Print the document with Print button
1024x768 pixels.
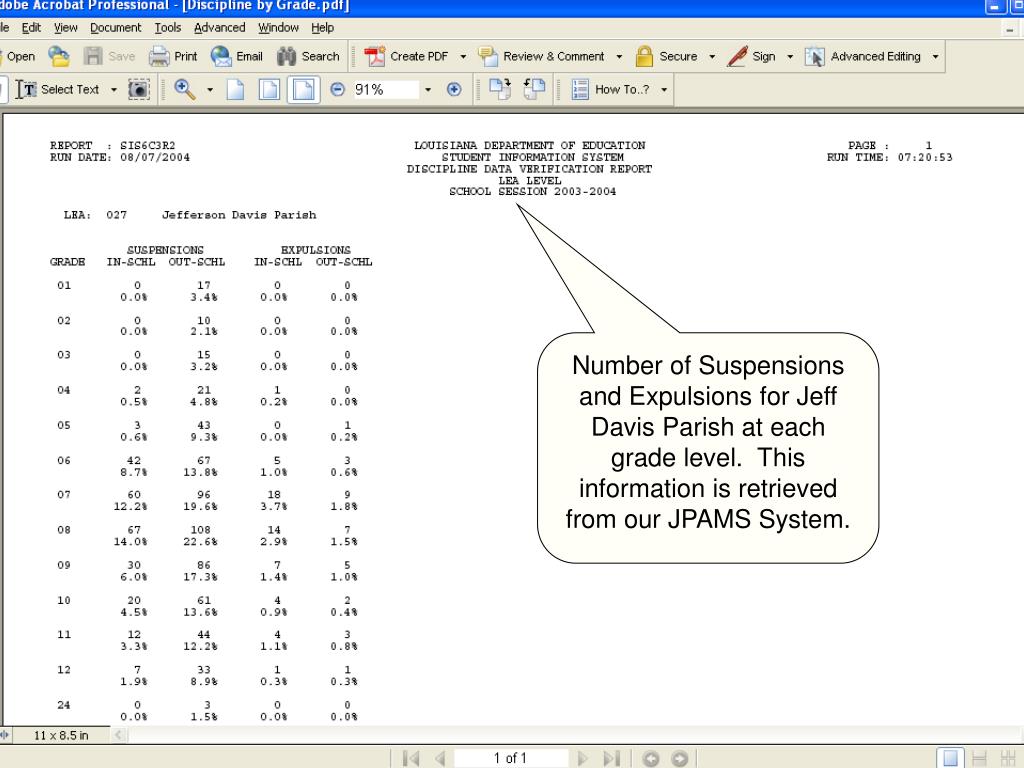(173, 56)
